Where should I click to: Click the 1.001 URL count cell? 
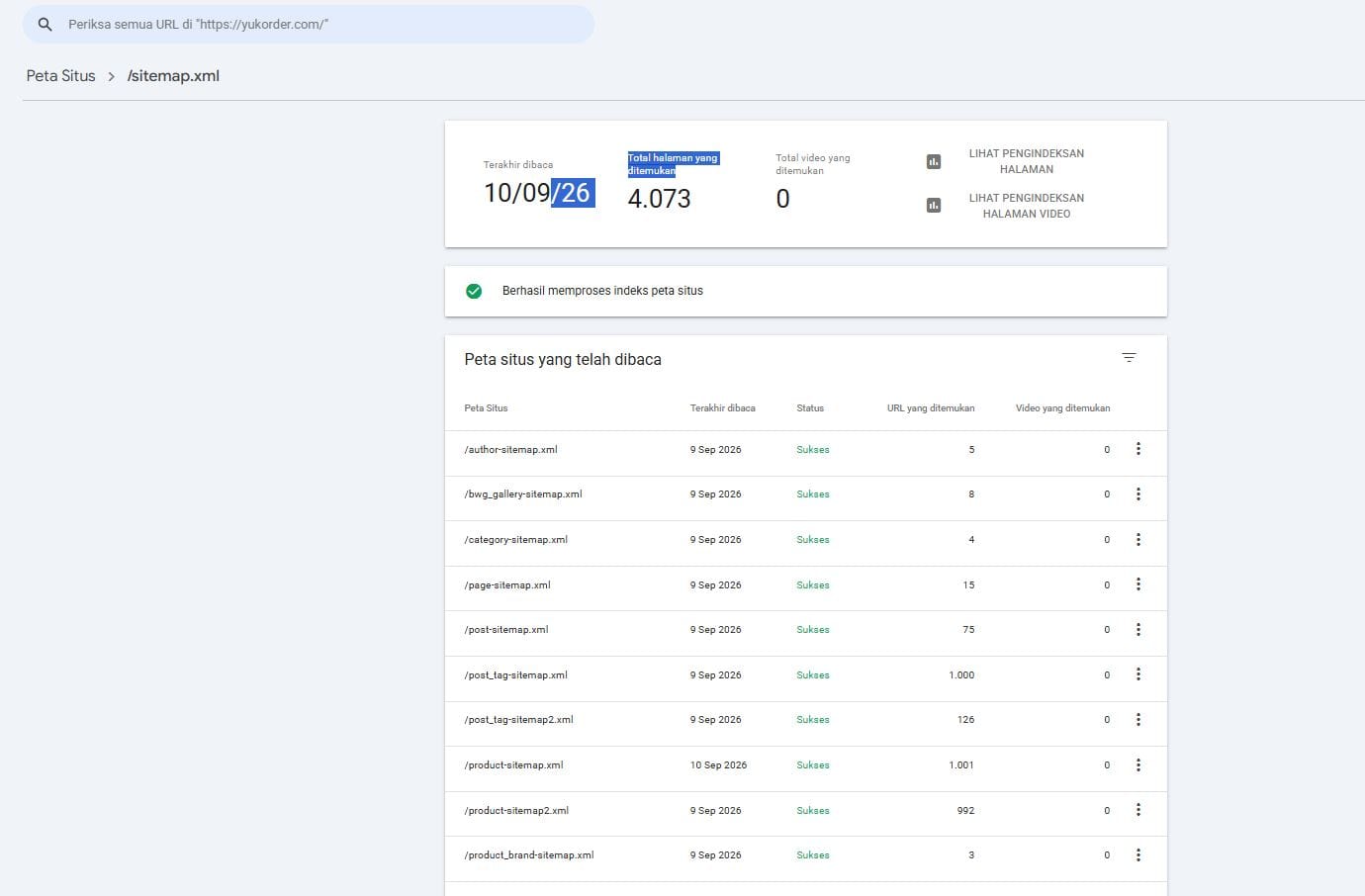pyautogui.click(x=961, y=764)
